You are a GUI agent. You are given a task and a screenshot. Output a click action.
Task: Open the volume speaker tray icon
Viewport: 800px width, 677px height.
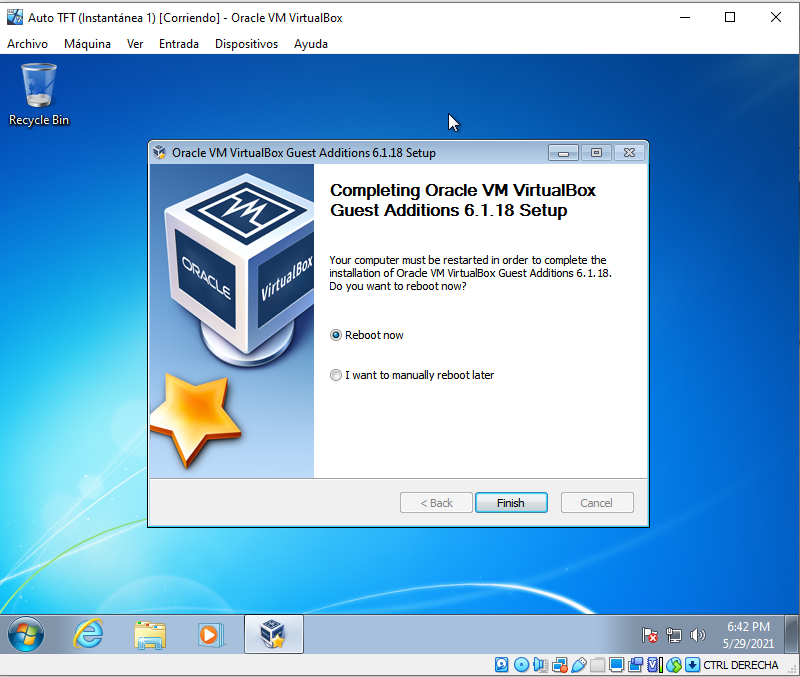pos(698,635)
